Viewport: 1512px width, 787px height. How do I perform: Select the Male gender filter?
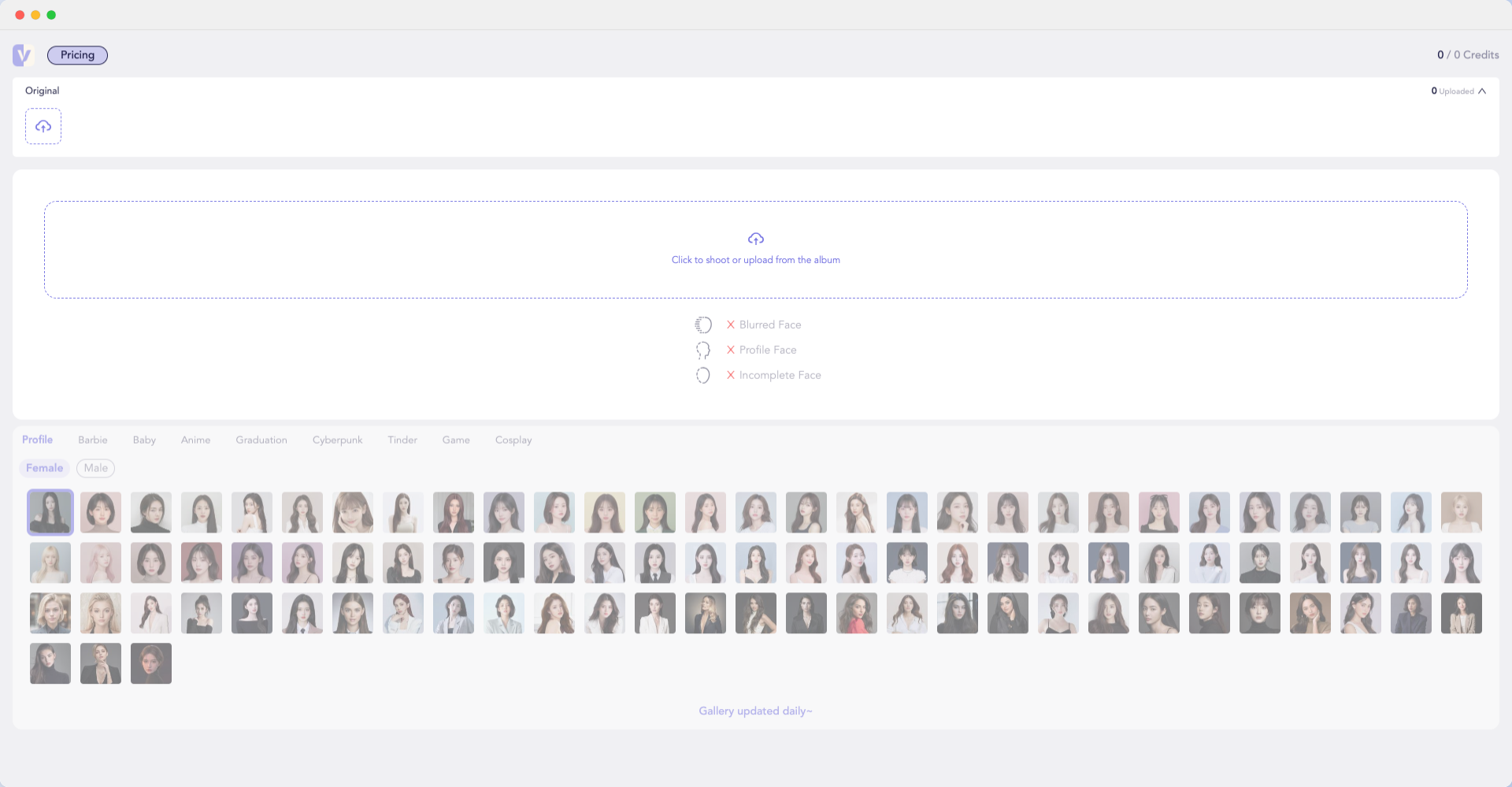coord(96,468)
